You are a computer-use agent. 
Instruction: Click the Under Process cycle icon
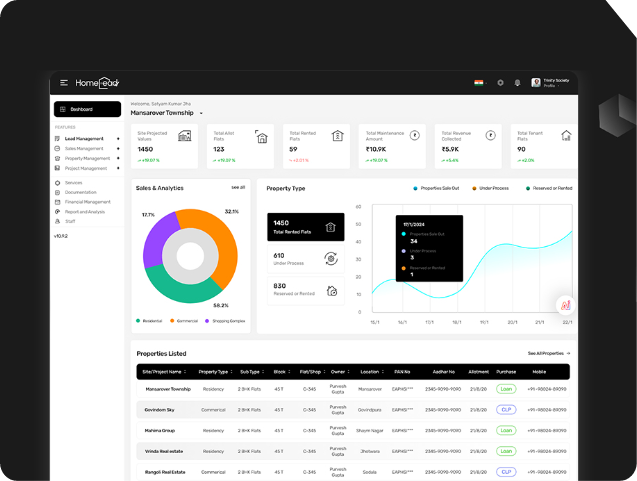[x=331, y=259]
